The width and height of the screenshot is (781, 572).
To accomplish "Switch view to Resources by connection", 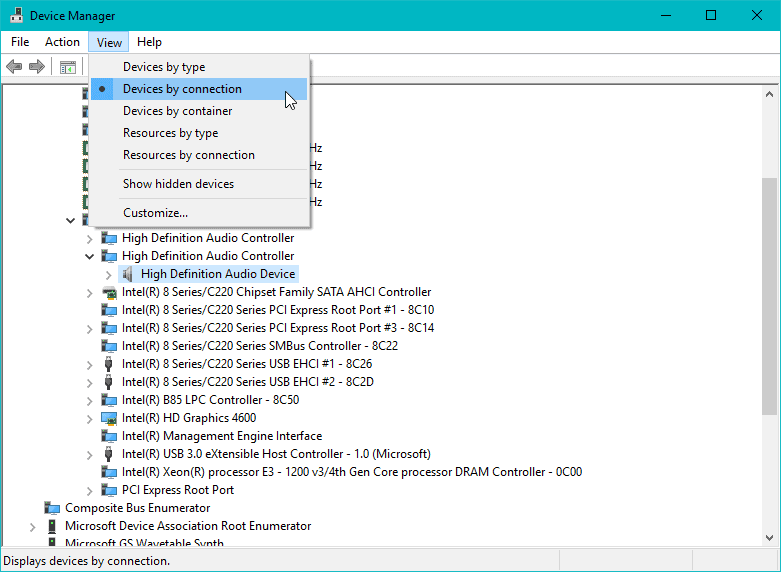I will coord(199,155).
